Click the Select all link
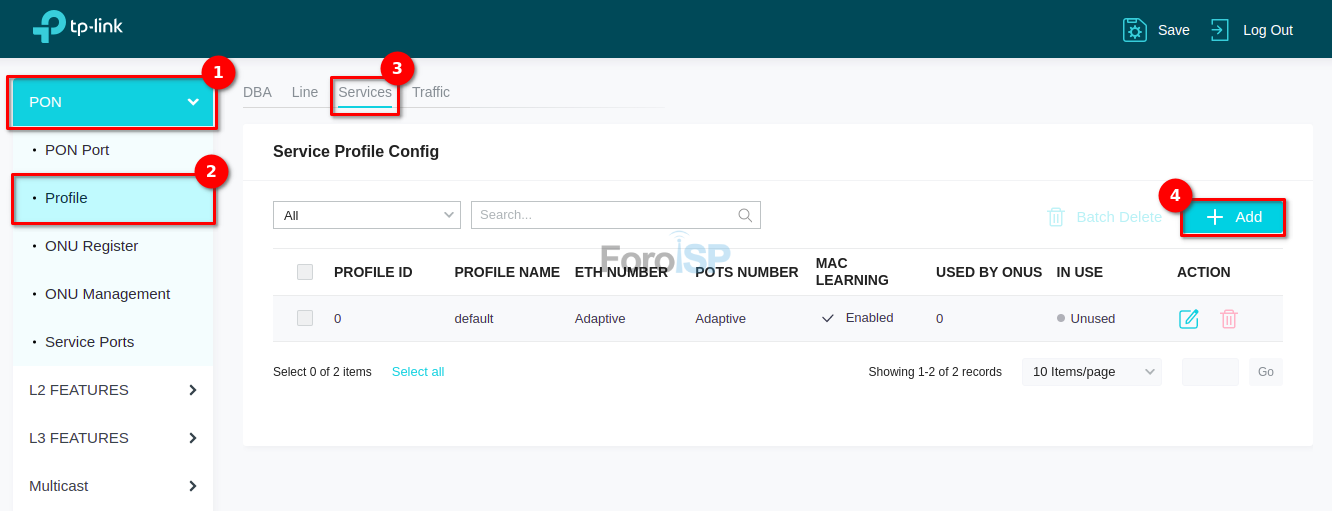This screenshot has width=1332, height=511. (418, 372)
